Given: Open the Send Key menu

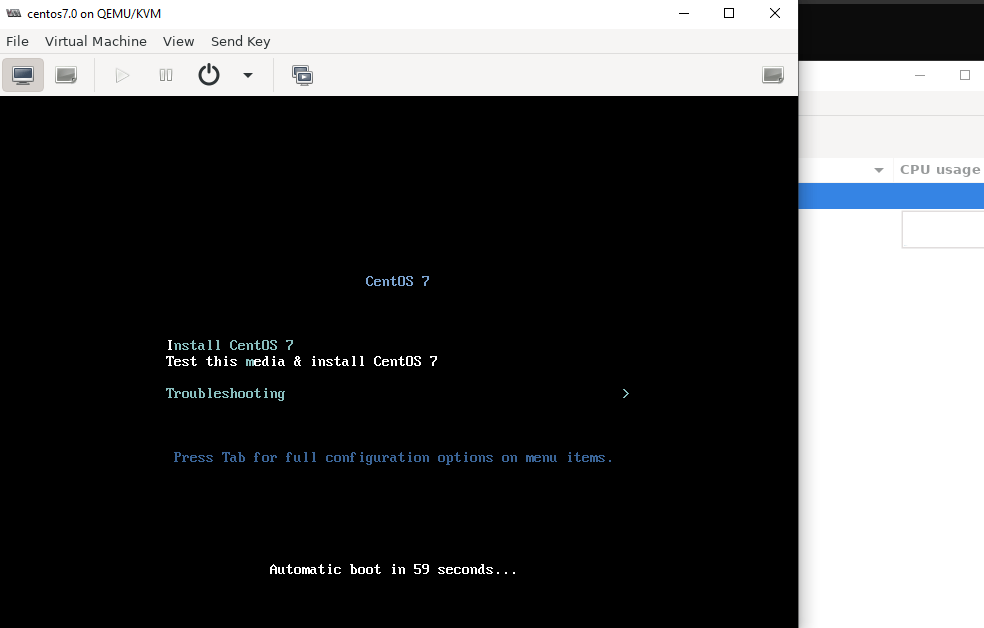Looking at the screenshot, I should (x=240, y=41).
